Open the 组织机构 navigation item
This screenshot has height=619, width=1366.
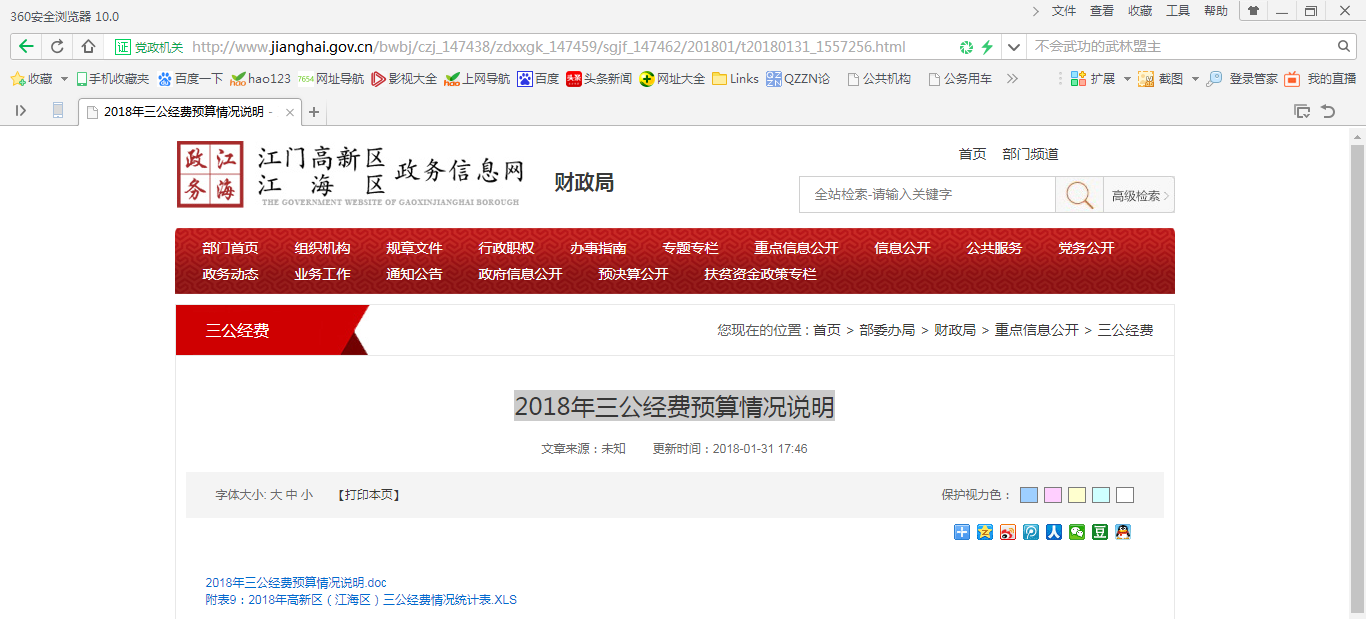(322, 248)
